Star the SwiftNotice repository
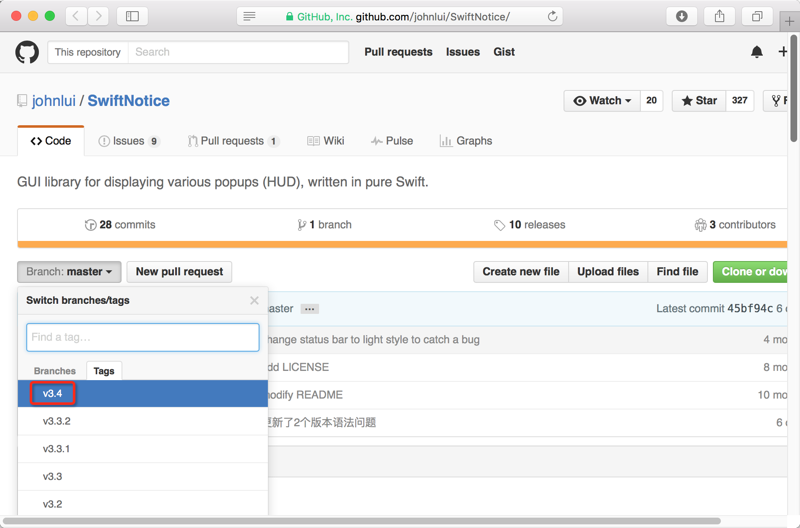Screen dimensions: 800x528 (x=699, y=101)
